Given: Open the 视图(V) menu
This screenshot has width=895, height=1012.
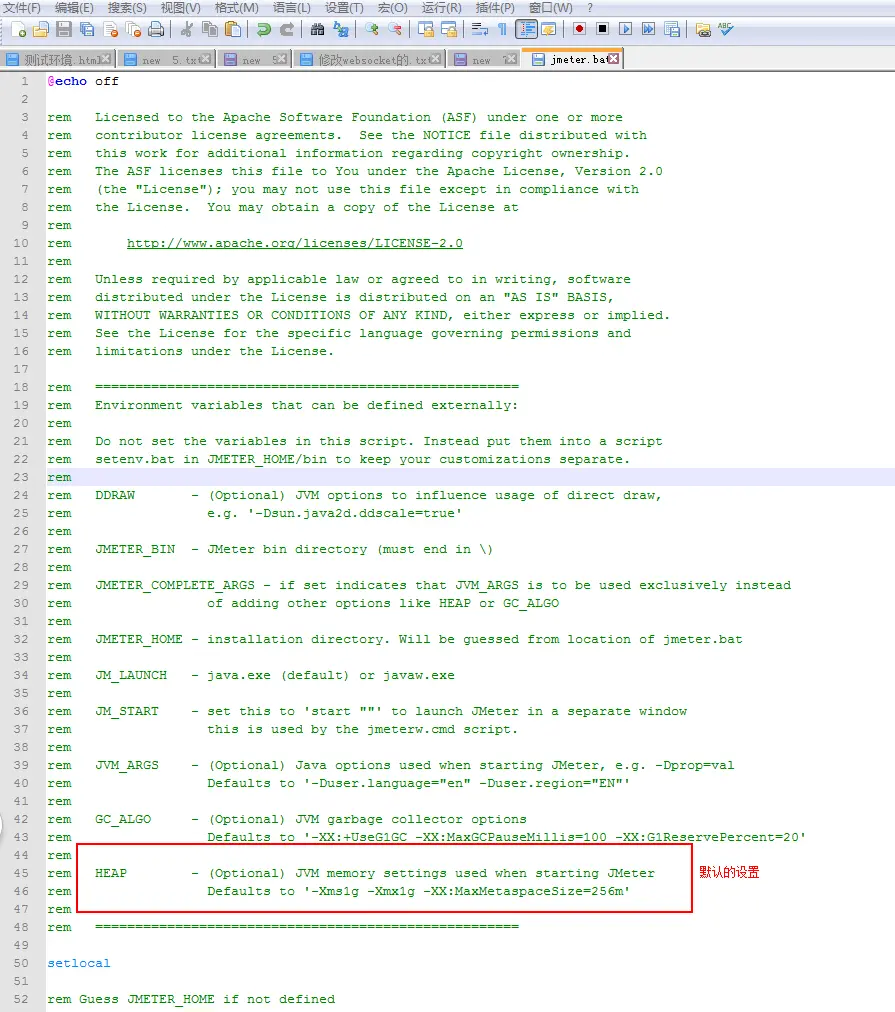Looking at the screenshot, I should pyautogui.click(x=180, y=8).
